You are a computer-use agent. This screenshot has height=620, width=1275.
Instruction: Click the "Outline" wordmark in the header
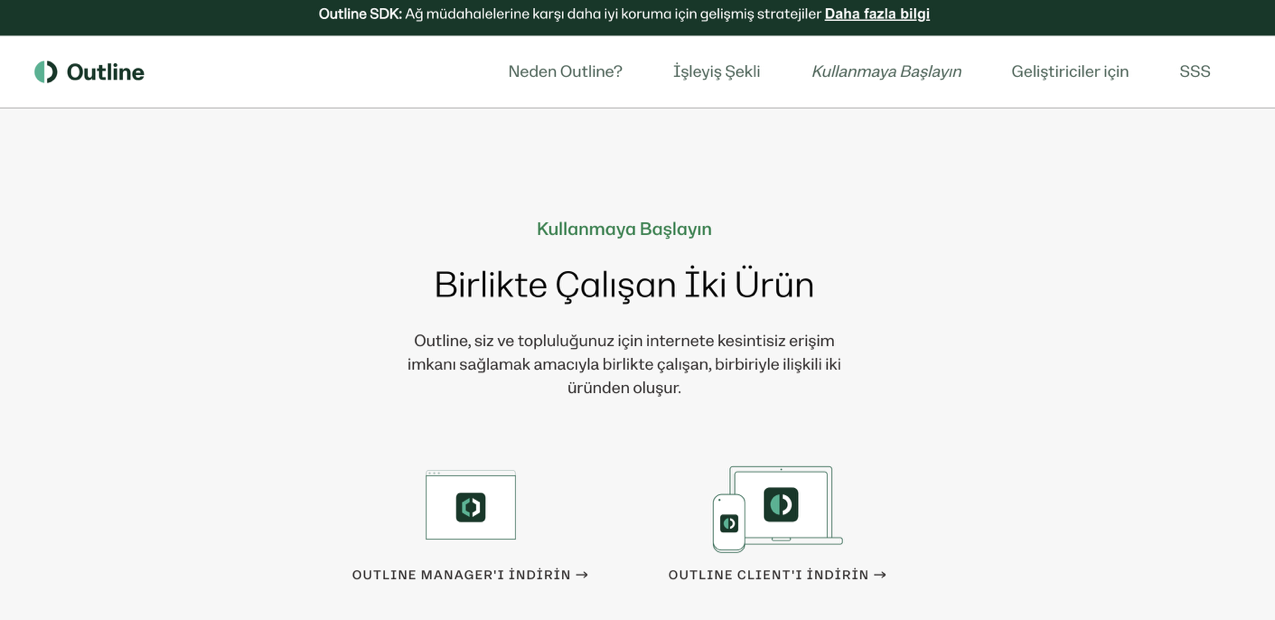pyautogui.click(x=105, y=72)
